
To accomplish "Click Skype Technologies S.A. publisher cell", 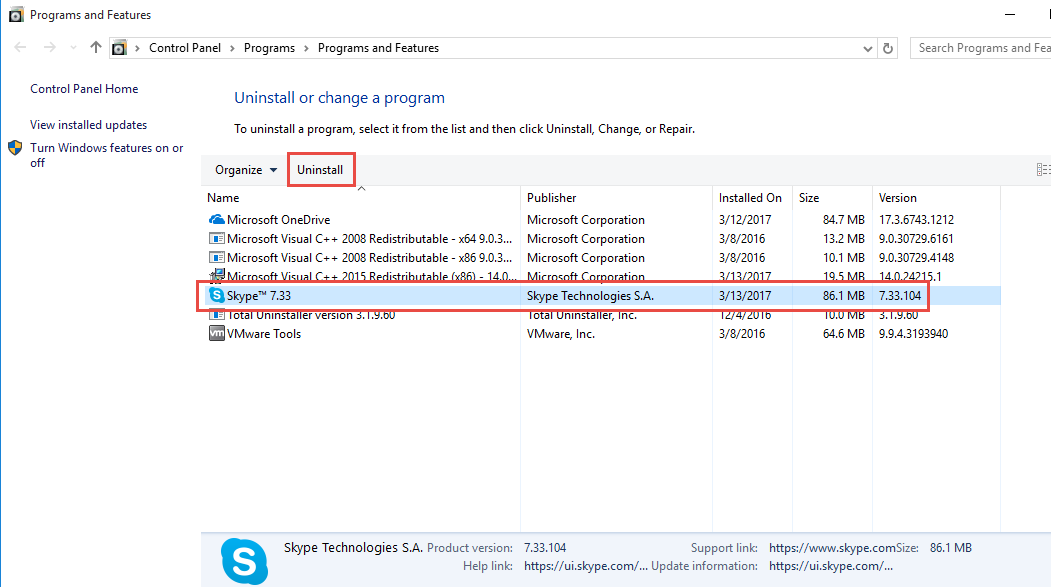I will click(590, 296).
